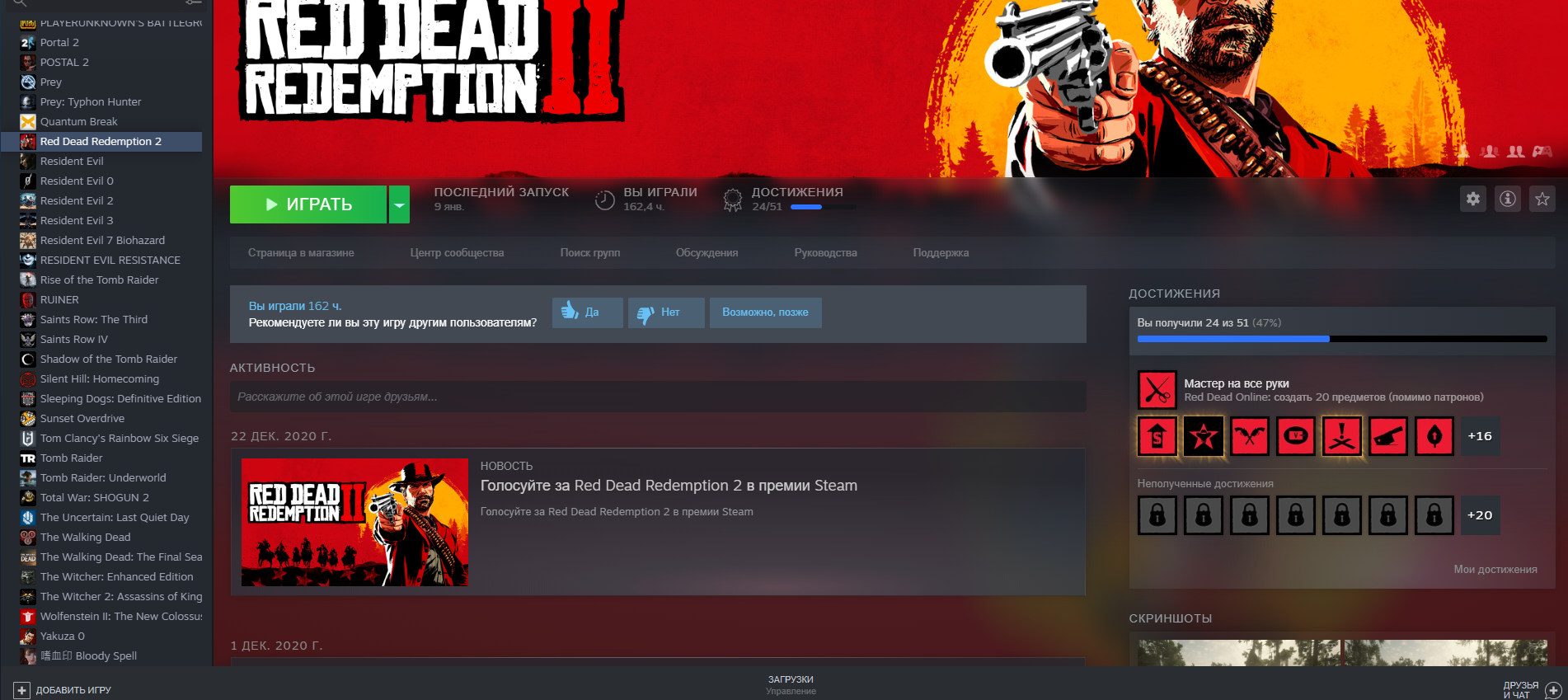The height and width of the screenshot is (700, 1568).
Task: Click the Wolfenstein II sidebar icon
Action: 28,616
